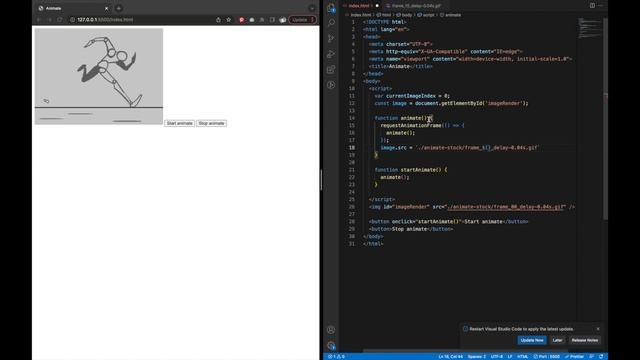
Task: Click the browser back arrow
Action: pyautogui.click(x=39, y=20)
